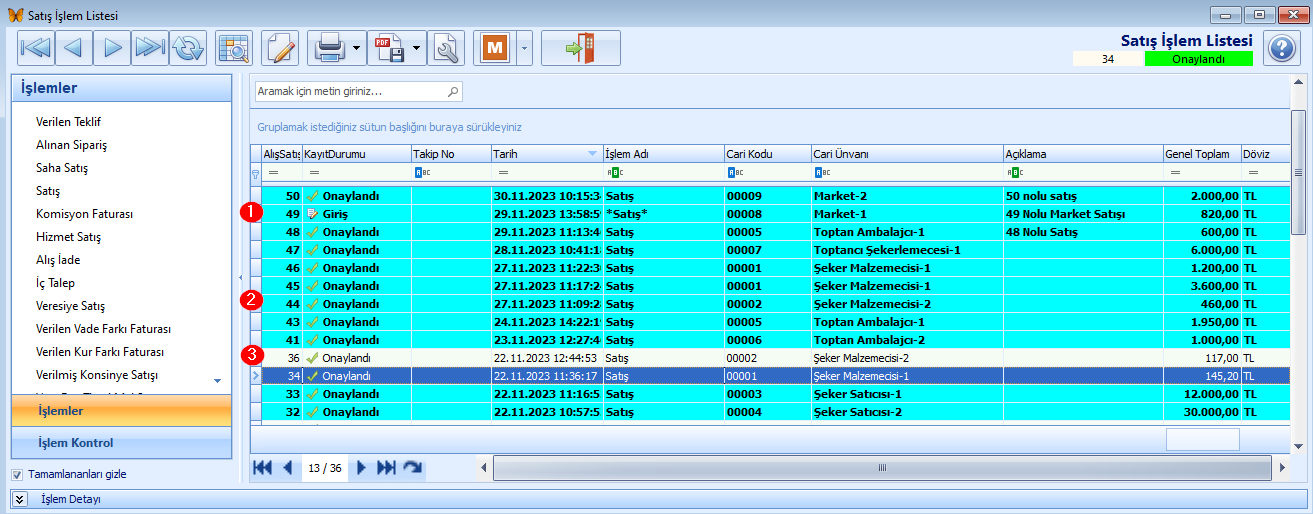Click the printer icon in toolbar
Viewport: 1313px width, 514px height.
tap(329, 48)
